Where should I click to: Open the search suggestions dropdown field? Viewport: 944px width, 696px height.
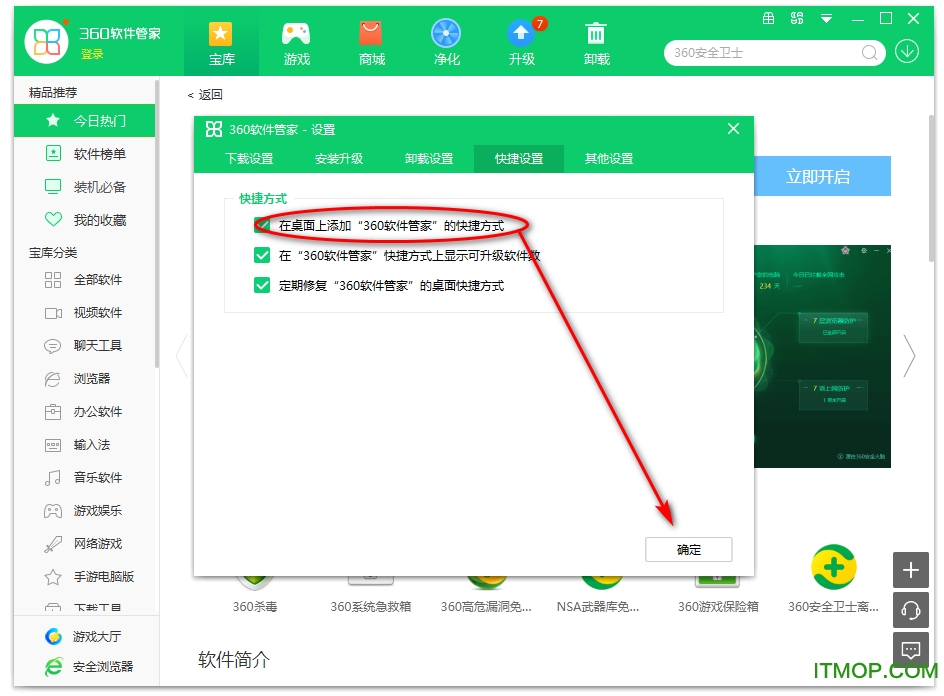775,51
